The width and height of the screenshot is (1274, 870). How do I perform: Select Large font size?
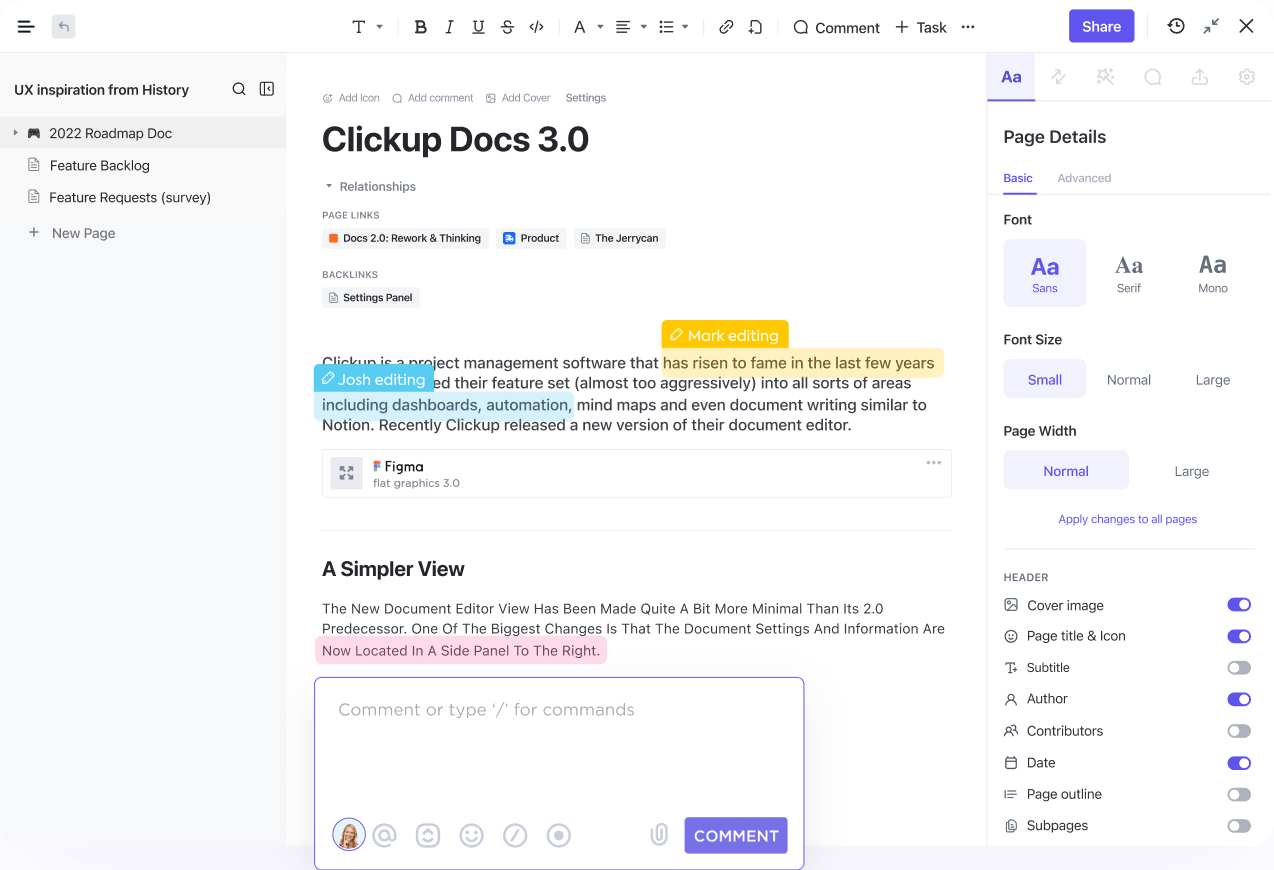pos(1213,380)
